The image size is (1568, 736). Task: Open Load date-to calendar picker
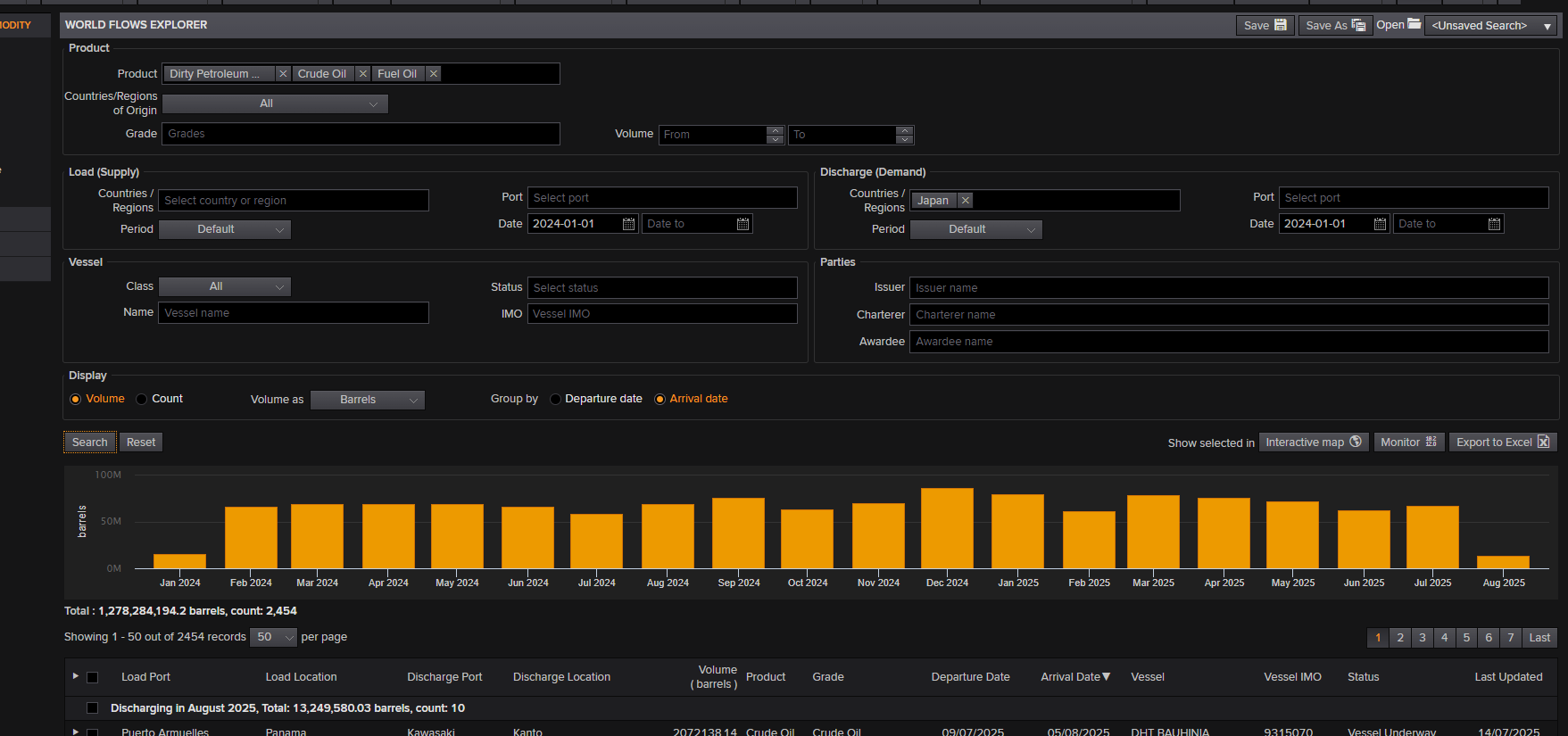(x=743, y=224)
